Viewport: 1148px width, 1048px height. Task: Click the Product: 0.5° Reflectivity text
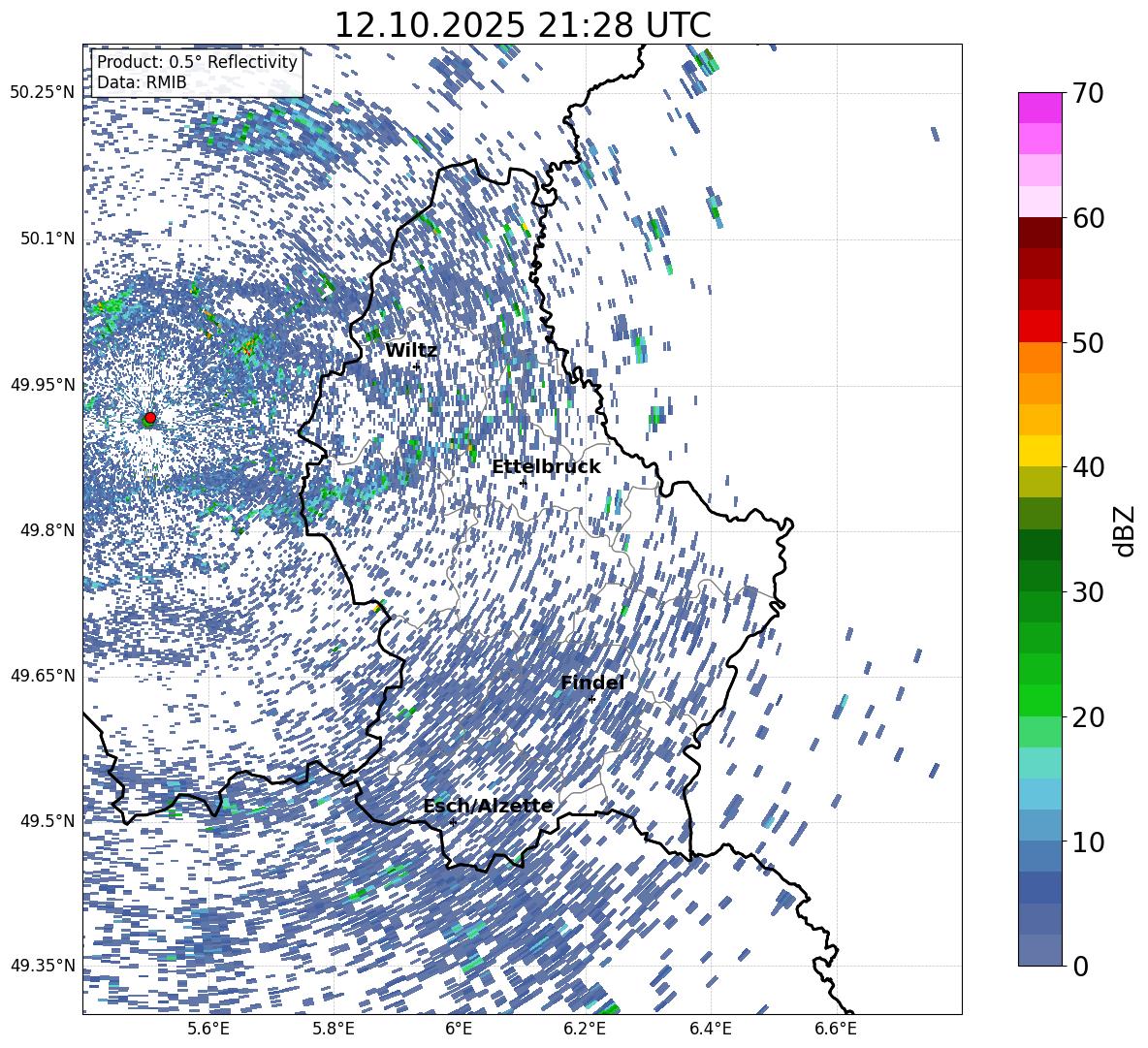click(x=197, y=62)
